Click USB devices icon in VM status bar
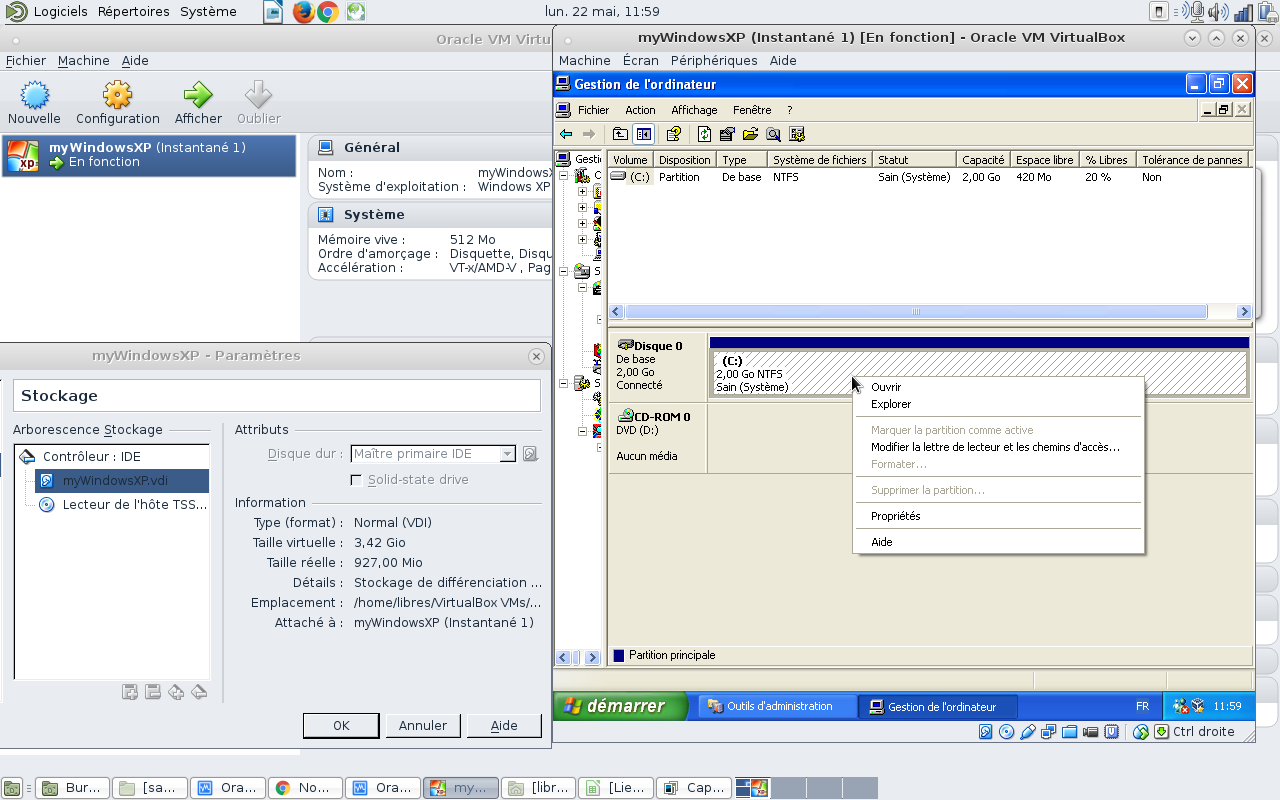 pyautogui.click(x=1027, y=732)
